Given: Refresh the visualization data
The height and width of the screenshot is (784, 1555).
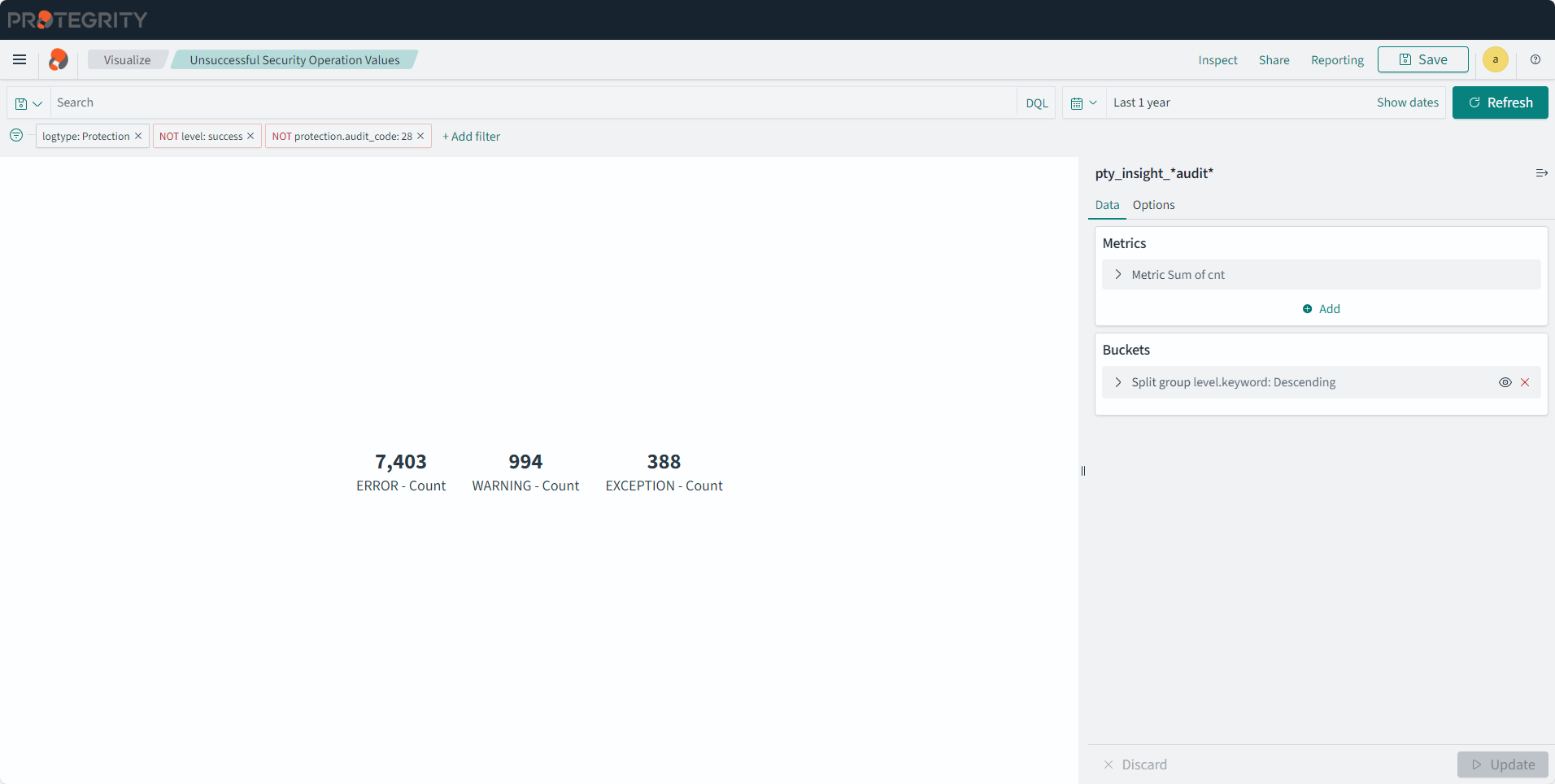Looking at the screenshot, I should 1500,102.
